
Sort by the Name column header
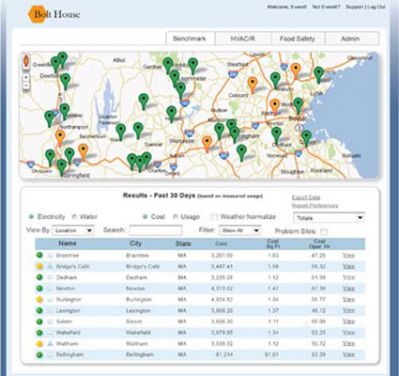[x=68, y=243]
